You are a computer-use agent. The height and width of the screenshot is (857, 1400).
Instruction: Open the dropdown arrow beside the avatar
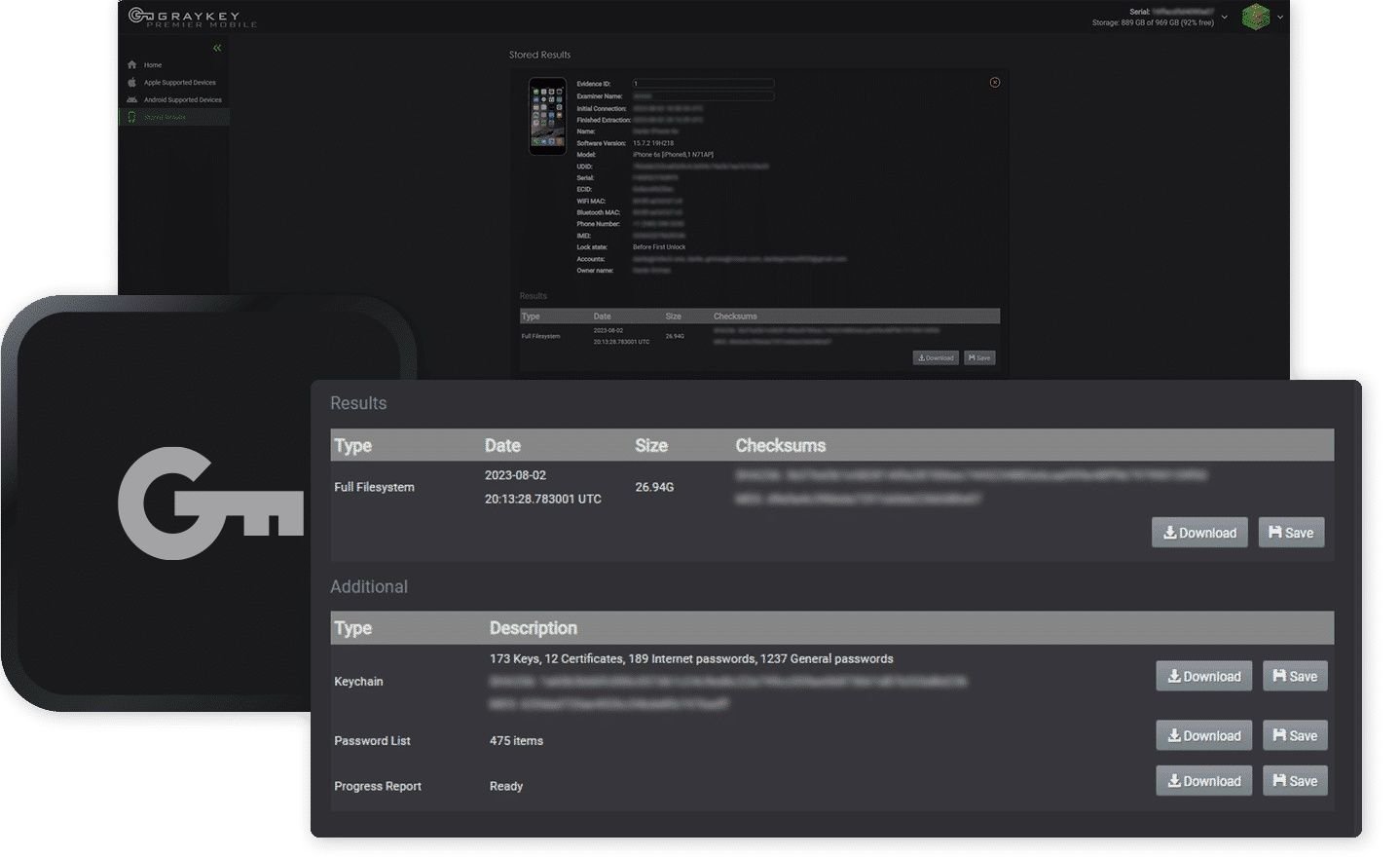pos(1280,18)
